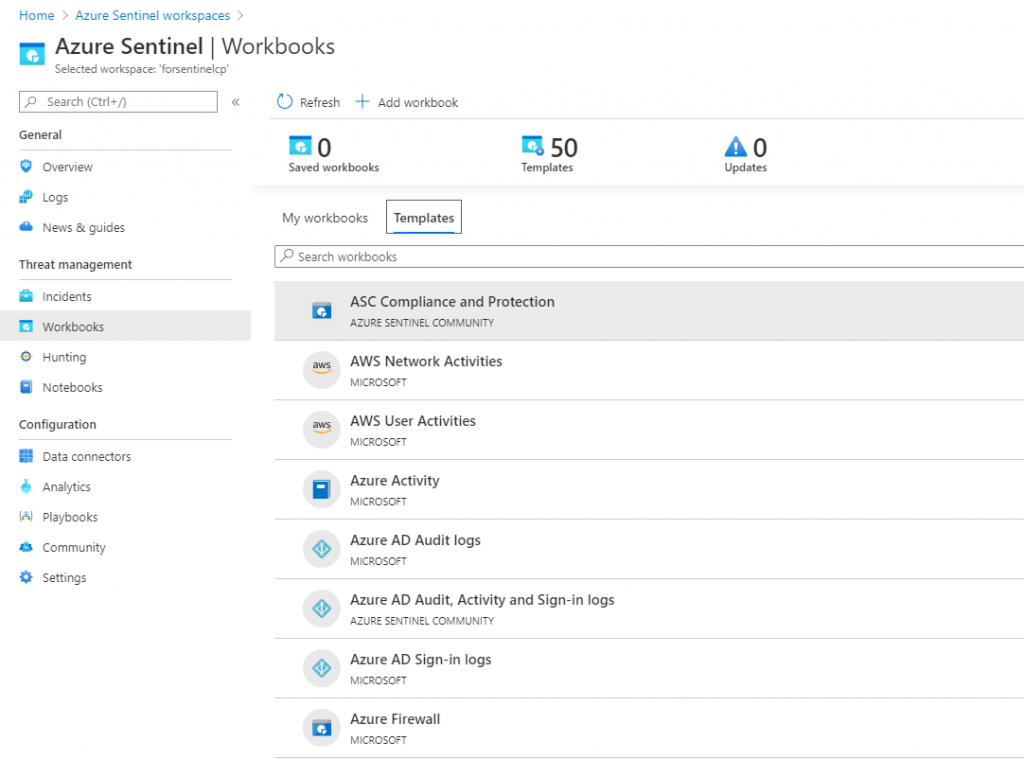Open the Notebooks sidebar entry
This screenshot has width=1024, height=759.
[72, 387]
